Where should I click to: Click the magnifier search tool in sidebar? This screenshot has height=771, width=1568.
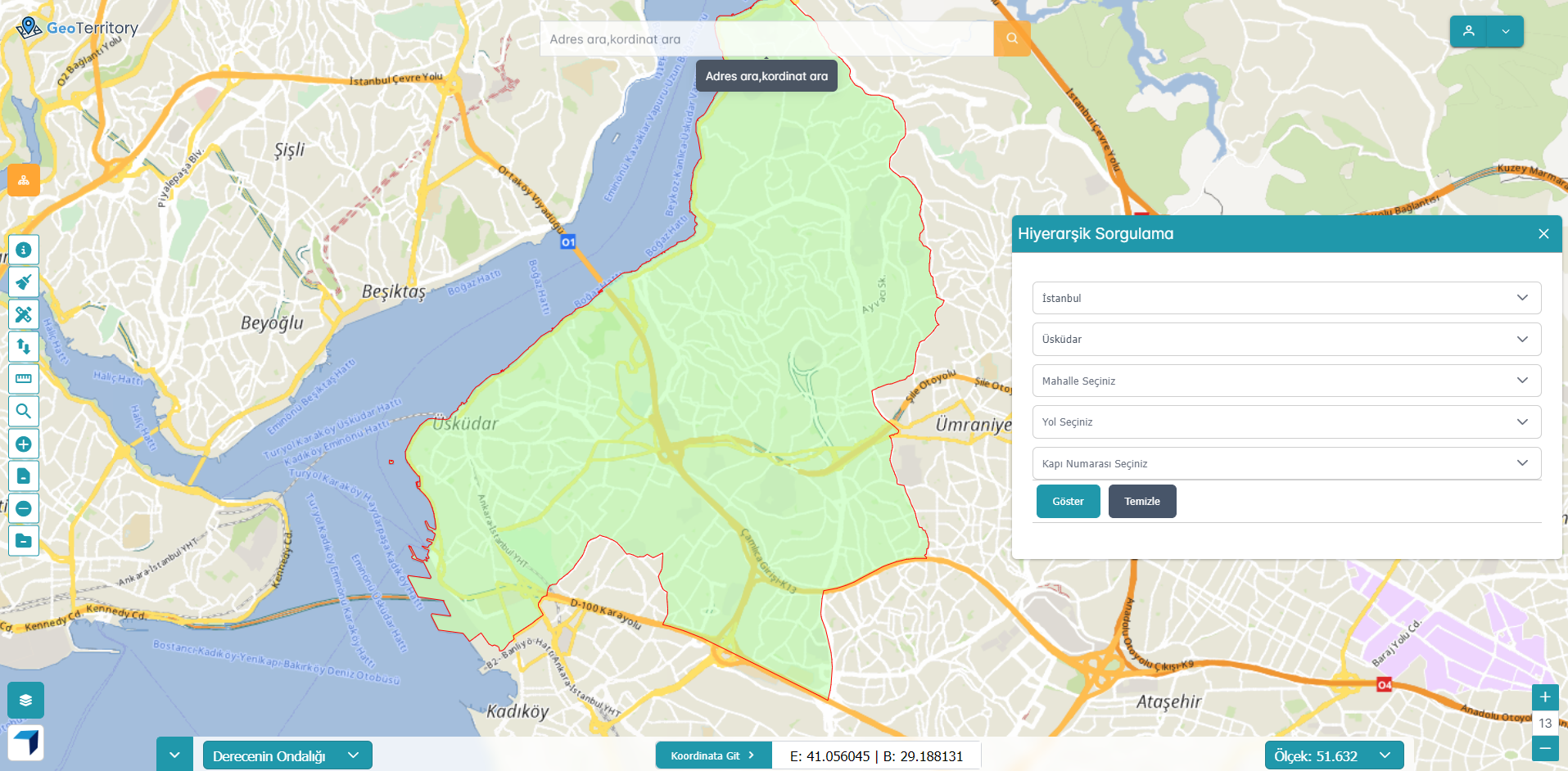24,411
